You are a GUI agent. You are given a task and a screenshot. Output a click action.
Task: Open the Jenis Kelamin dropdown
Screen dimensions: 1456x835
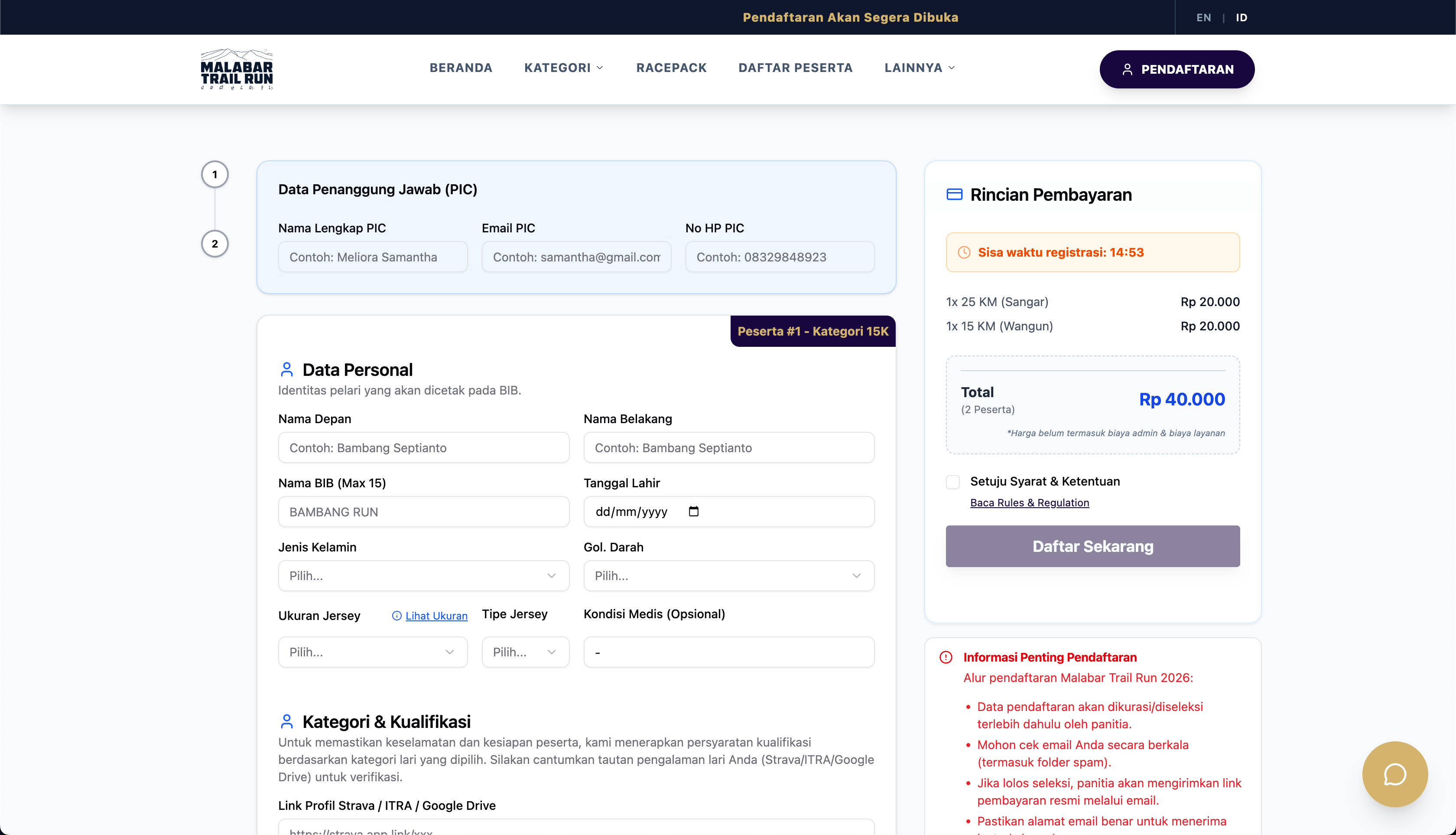point(424,576)
